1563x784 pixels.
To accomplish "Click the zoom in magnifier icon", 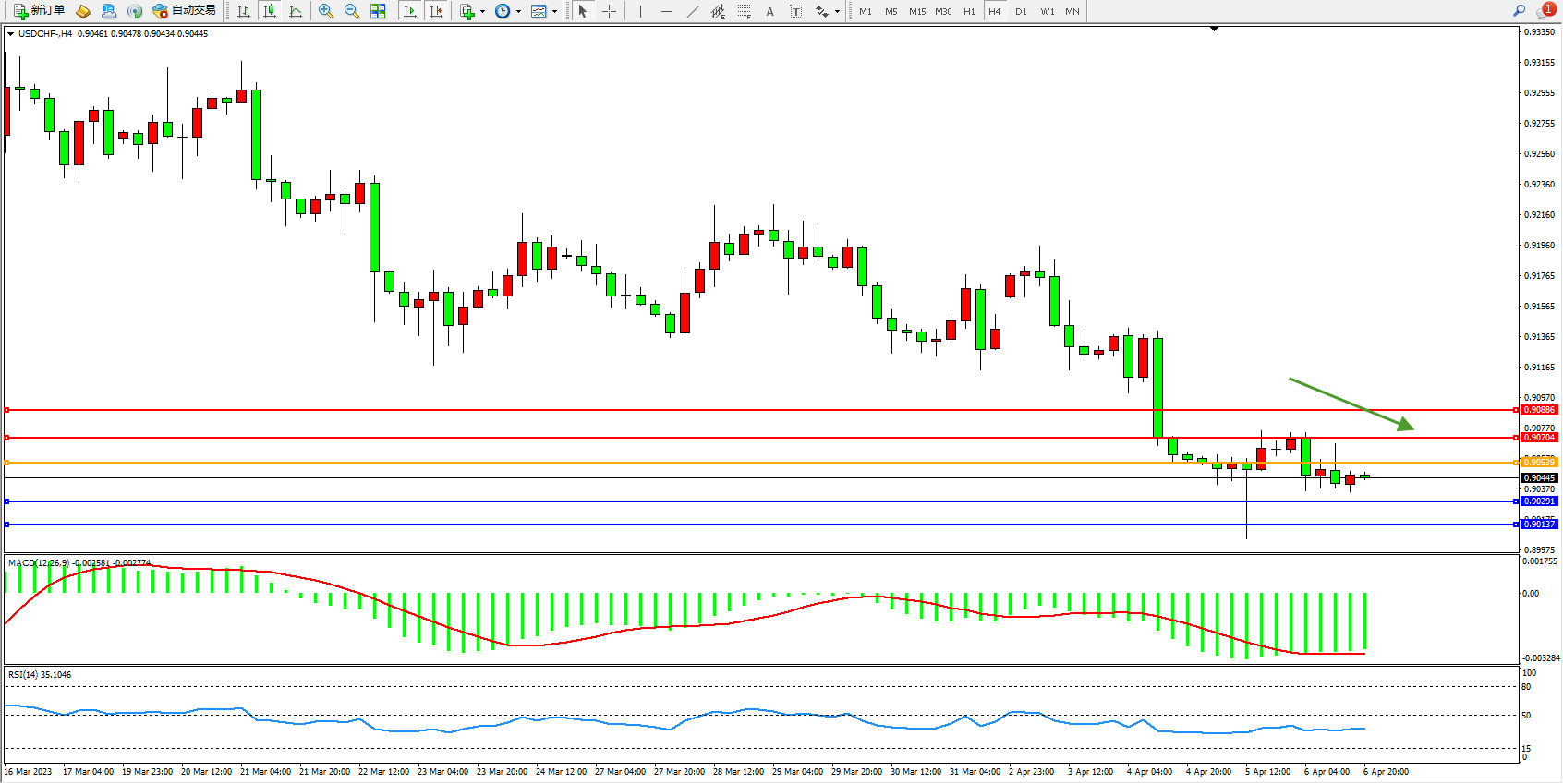I will 326,11.
